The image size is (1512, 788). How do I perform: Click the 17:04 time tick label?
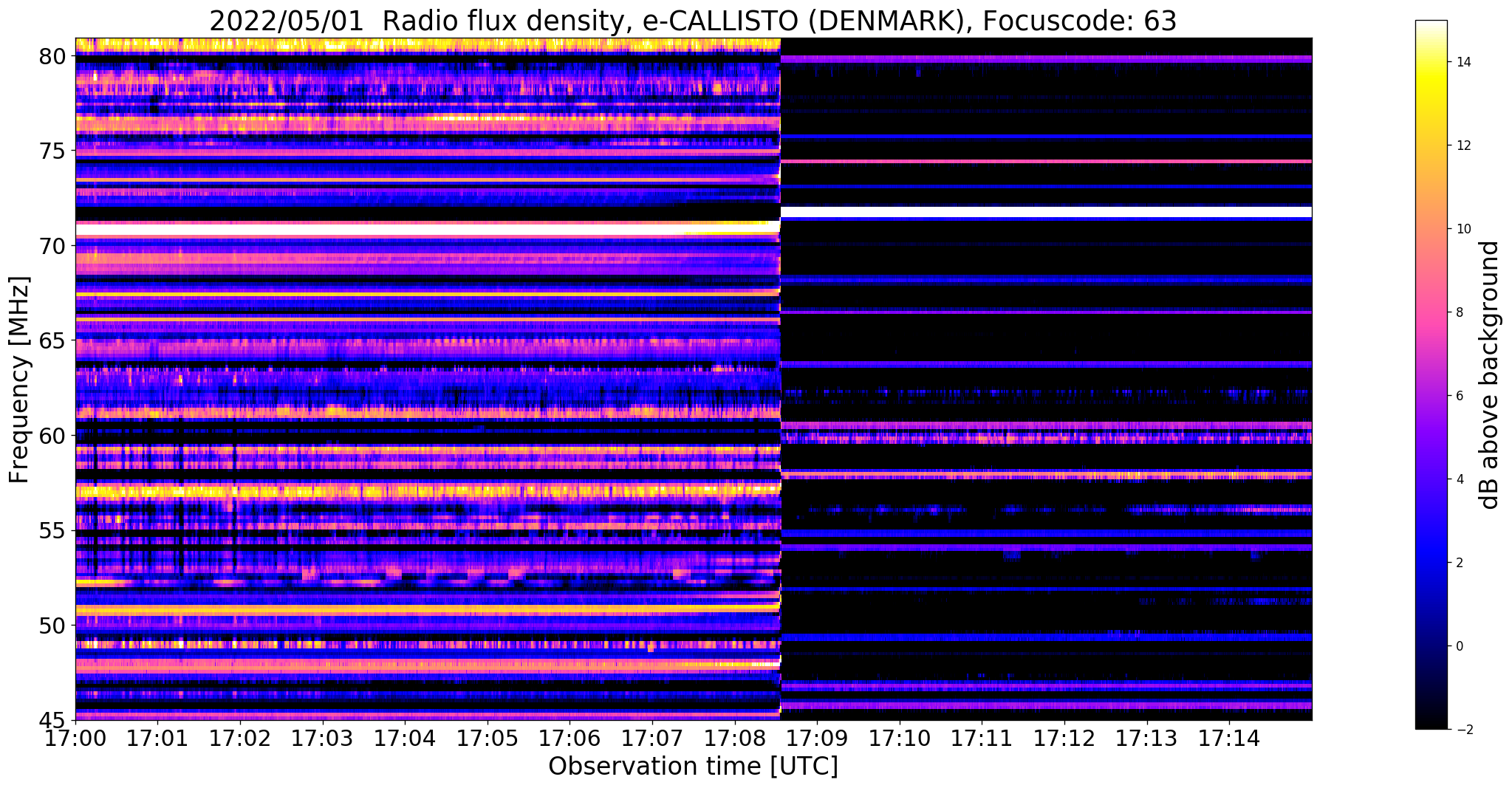pos(405,738)
